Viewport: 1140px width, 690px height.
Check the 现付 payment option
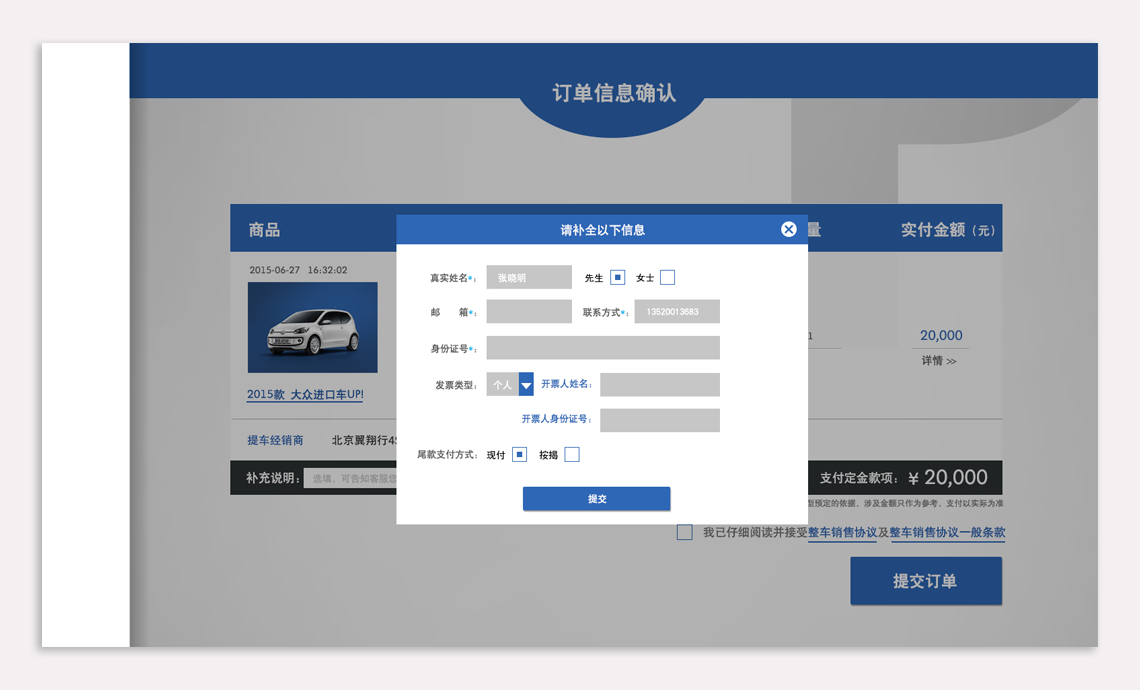click(x=519, y=455)
